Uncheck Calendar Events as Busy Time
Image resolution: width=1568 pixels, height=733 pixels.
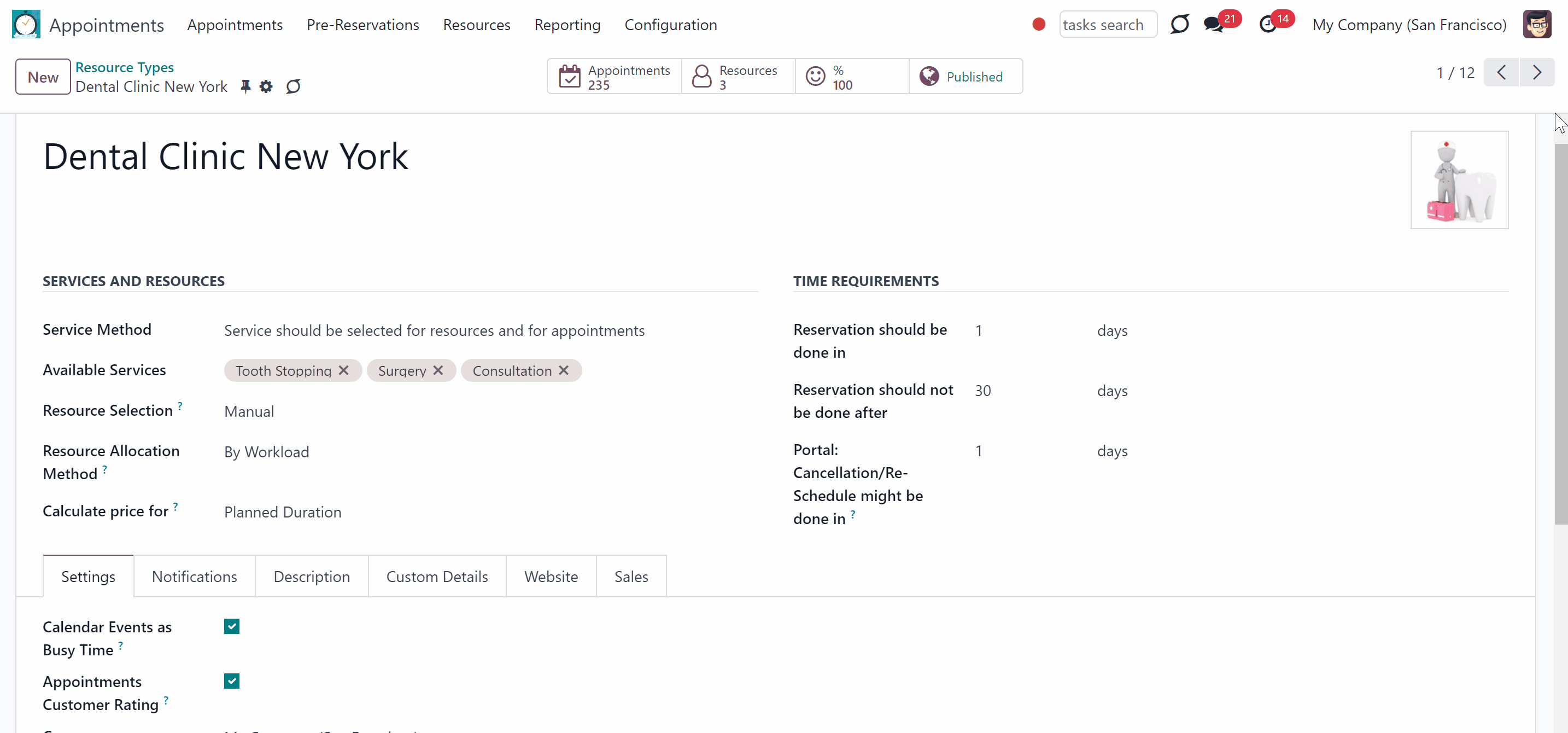[x=231, y=626]
